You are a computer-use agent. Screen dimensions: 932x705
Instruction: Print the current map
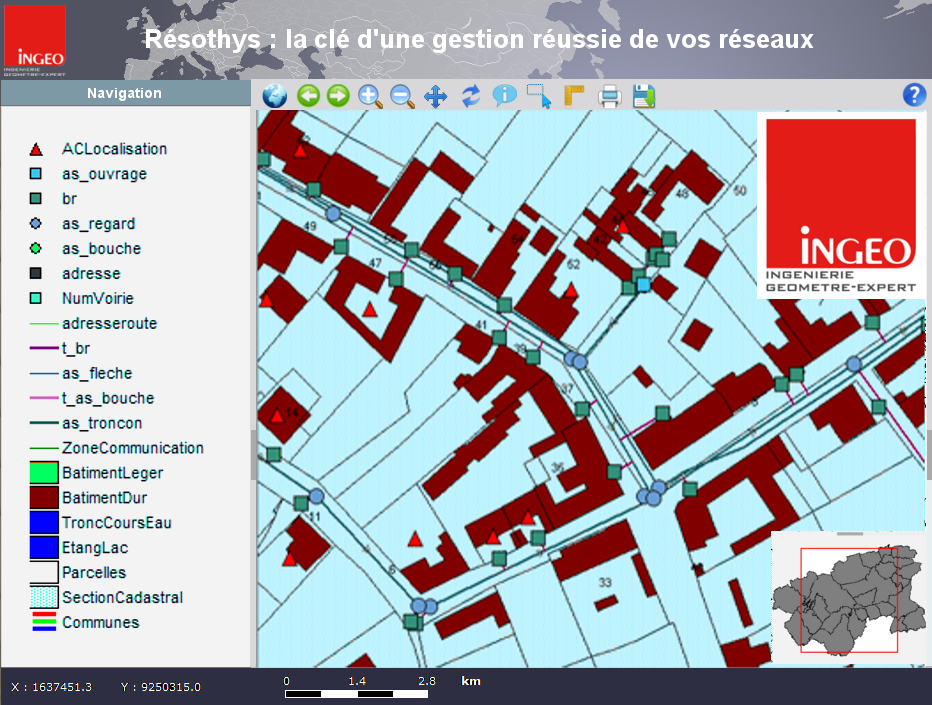click(x=610, y=97)
